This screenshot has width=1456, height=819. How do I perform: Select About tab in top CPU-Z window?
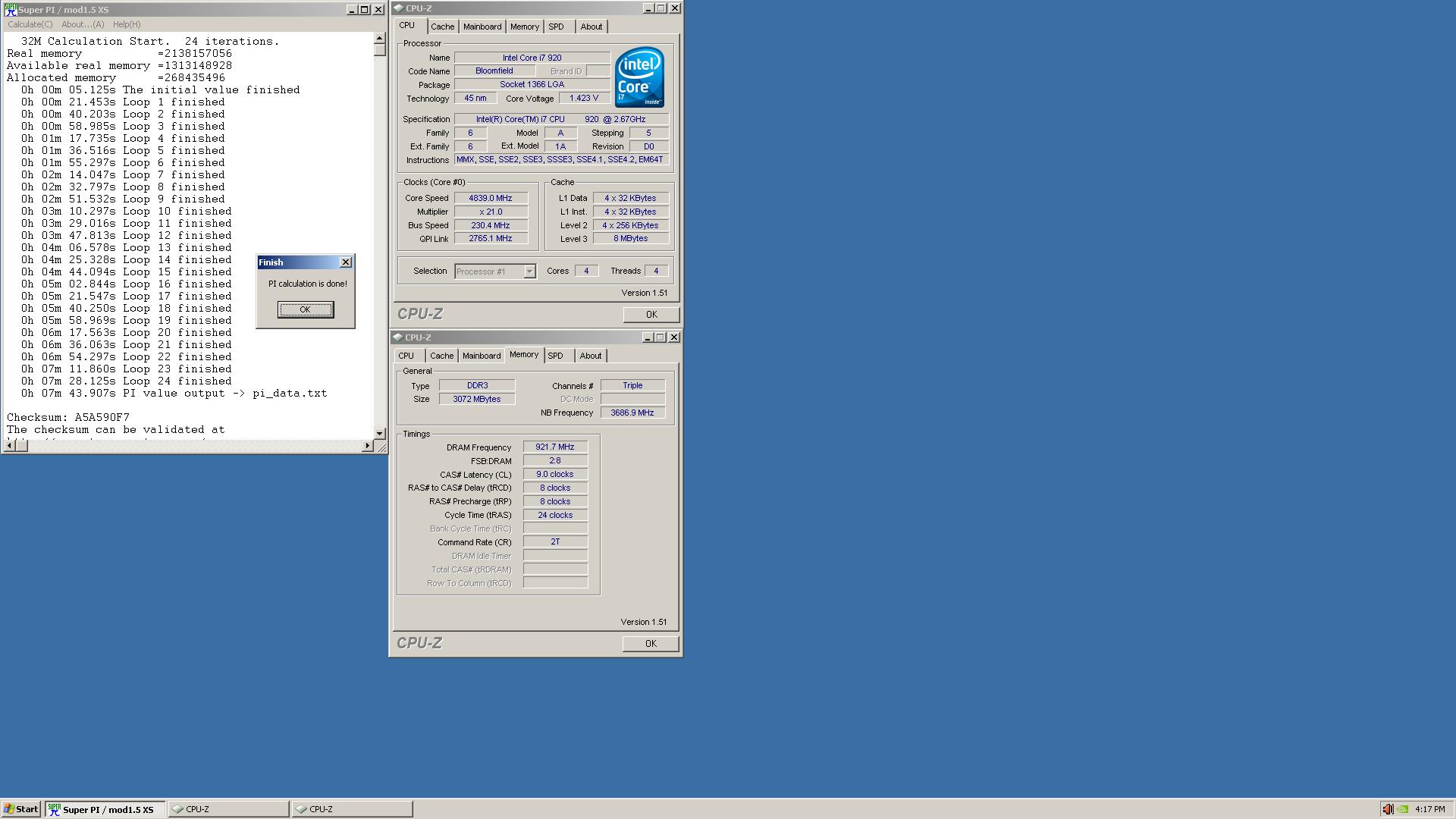pyautogui.click(x=591, y=27)
